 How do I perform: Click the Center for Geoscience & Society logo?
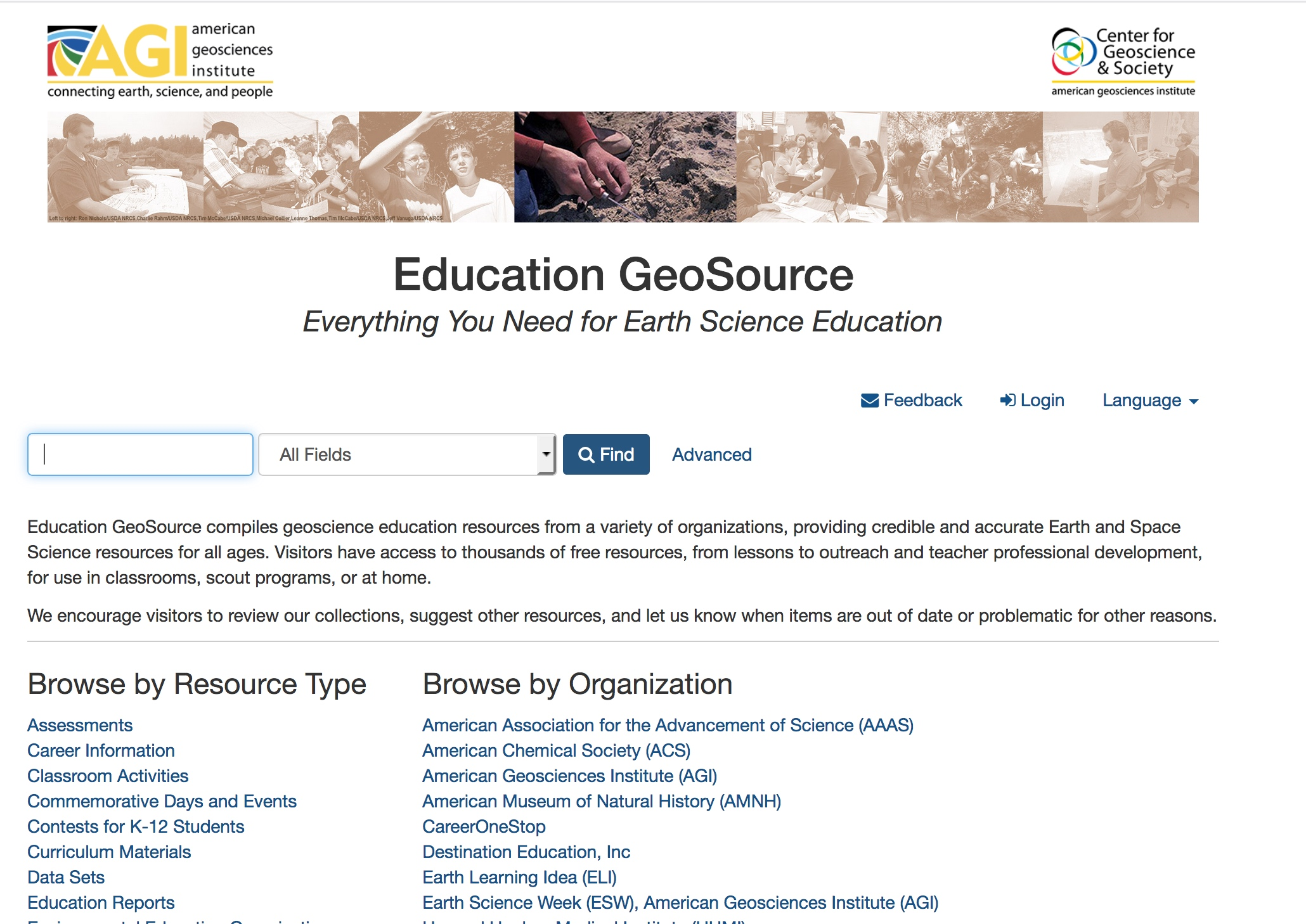click(x=1123, y=61)
